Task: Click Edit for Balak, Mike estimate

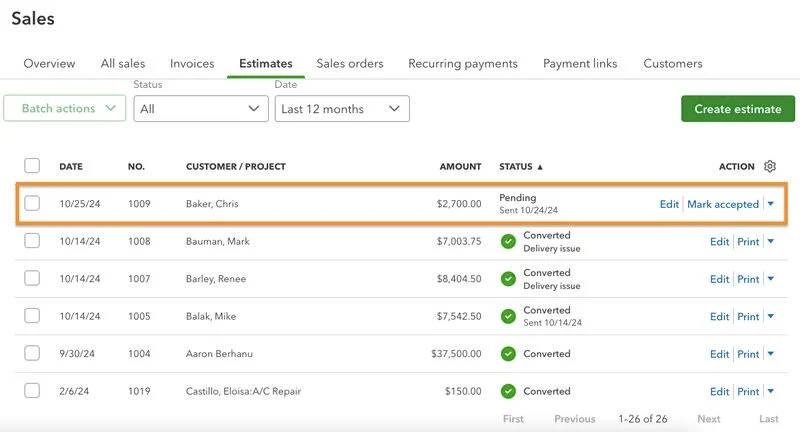Action: (x=719, y=317)
